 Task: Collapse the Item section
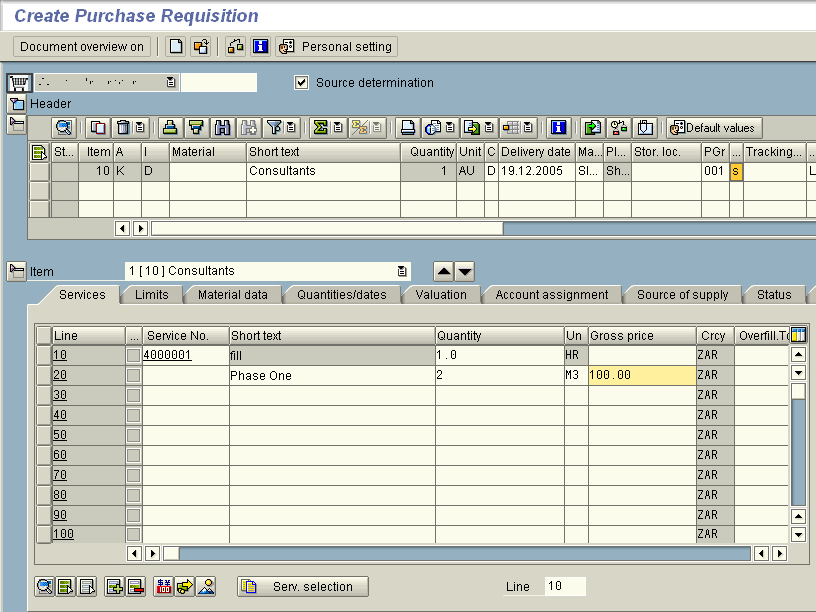point(18,270)
